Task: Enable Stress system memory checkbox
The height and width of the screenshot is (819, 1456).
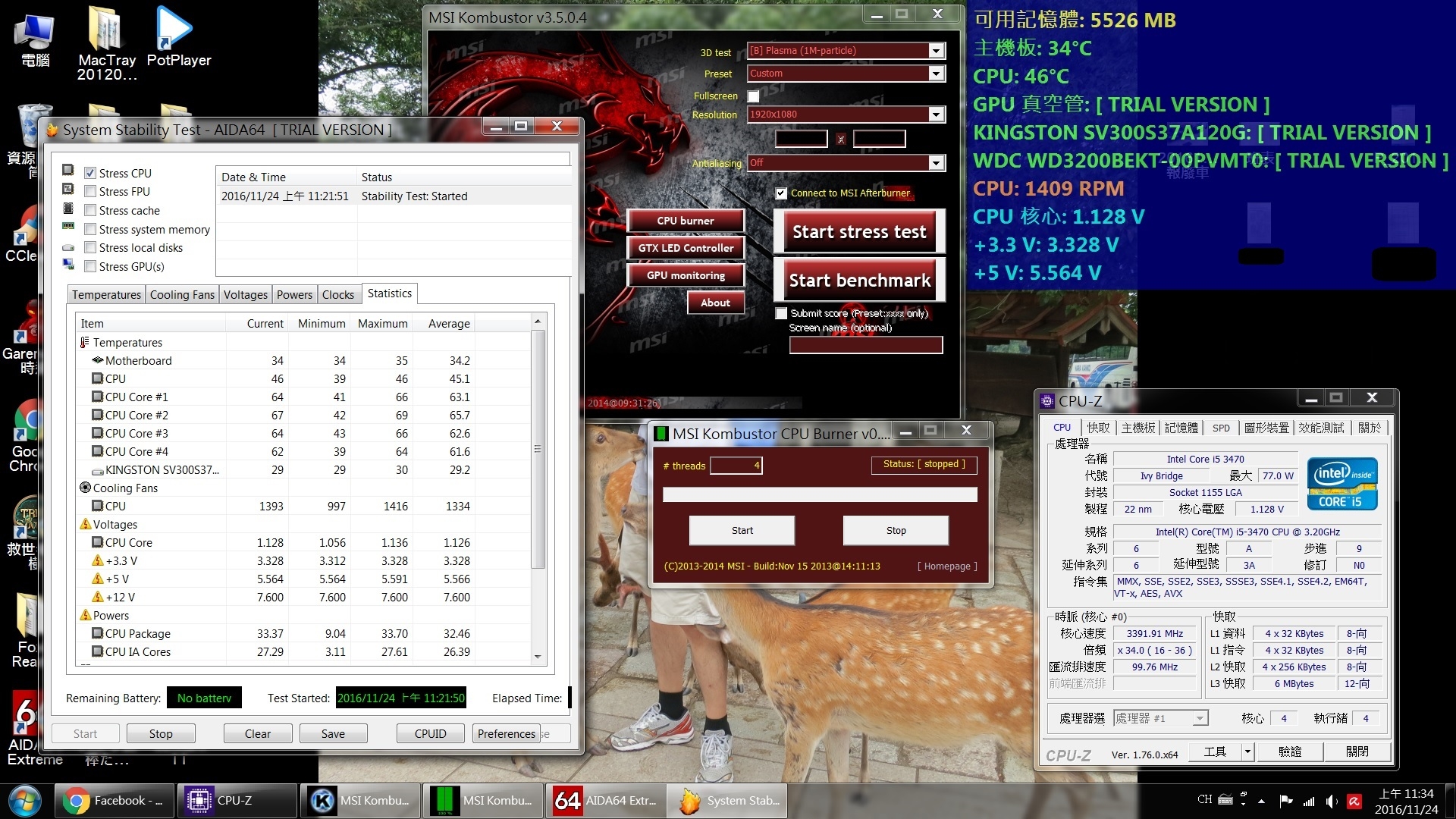Action: click(90, 229)
